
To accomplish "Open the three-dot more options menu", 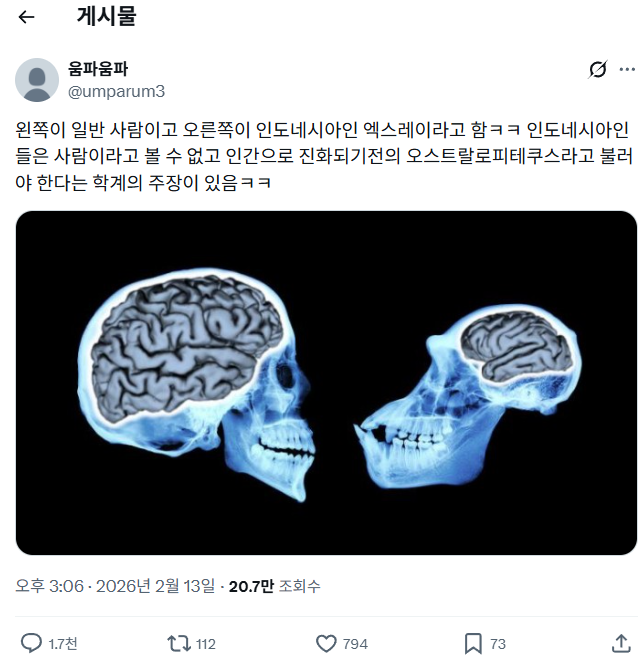I will point(627,69).
